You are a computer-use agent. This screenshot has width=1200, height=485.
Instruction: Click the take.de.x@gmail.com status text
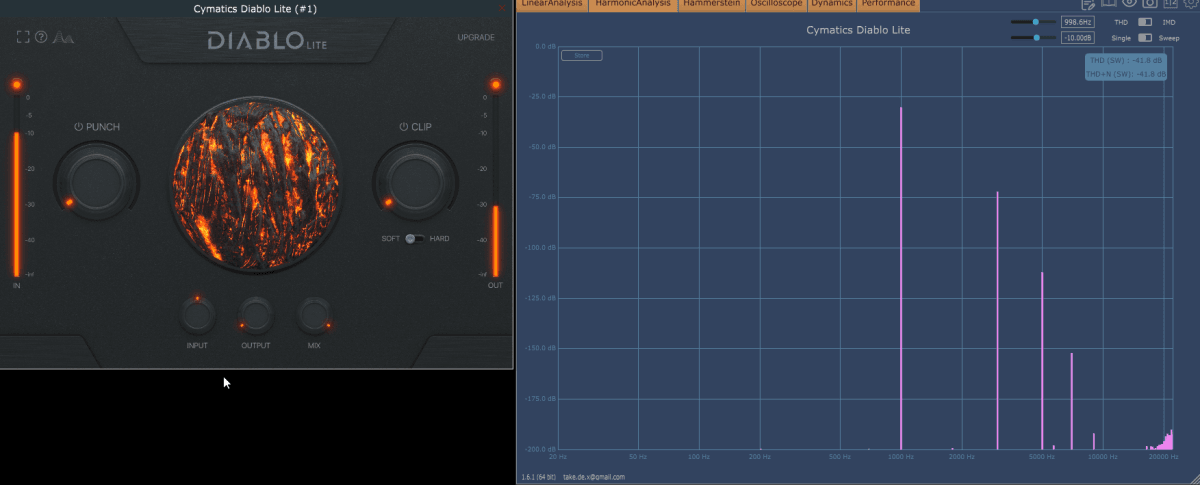(594, 477)
